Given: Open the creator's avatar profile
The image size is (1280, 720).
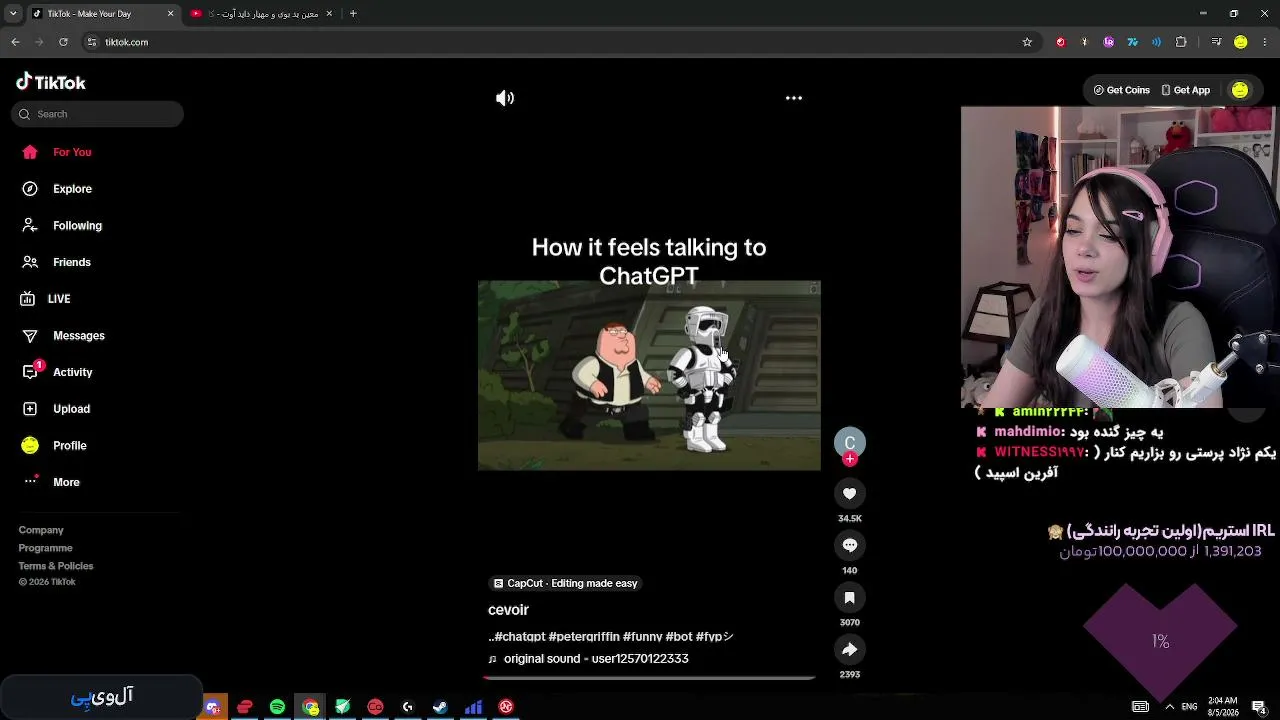Looking at the screenshot, I should click(x=850, y=442).
